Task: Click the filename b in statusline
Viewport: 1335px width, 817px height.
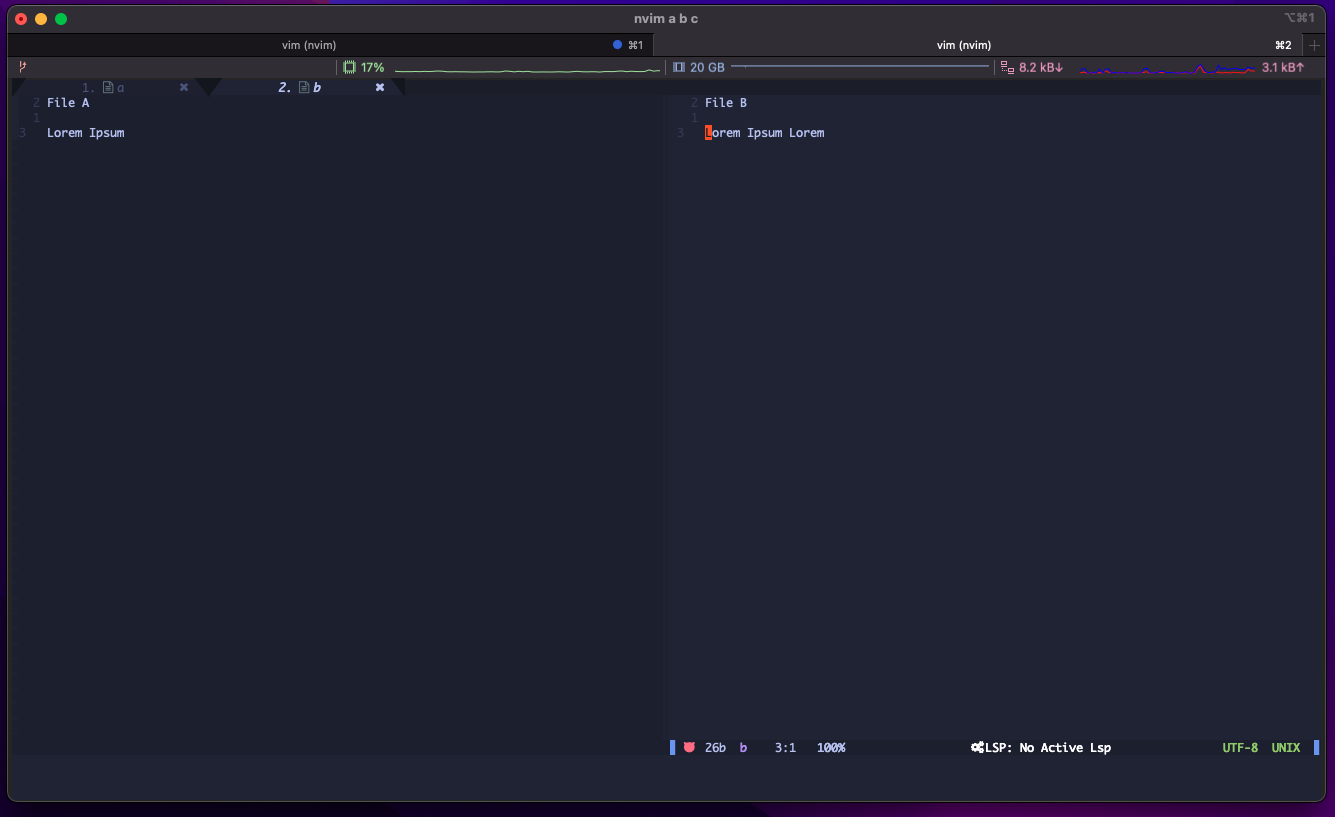Action: coord(743,748)
